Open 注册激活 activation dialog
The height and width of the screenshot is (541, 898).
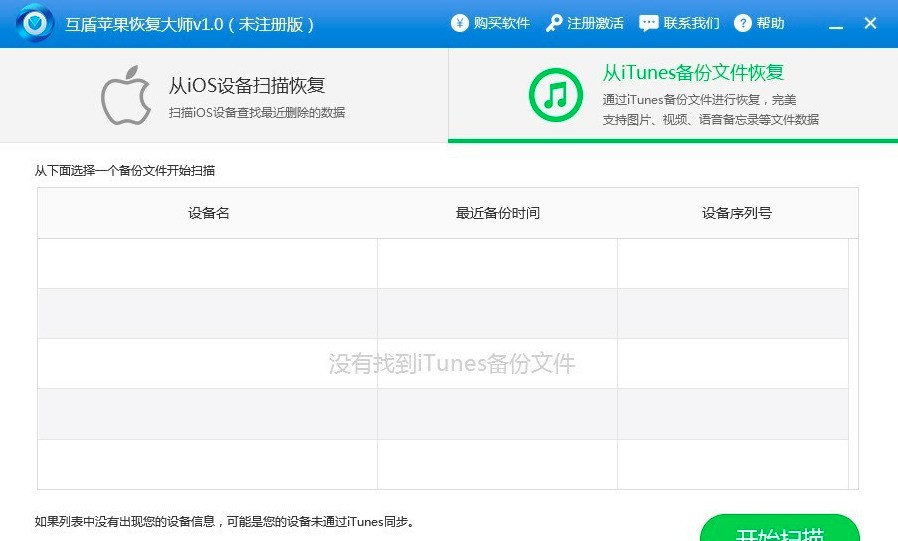[595, 23]
